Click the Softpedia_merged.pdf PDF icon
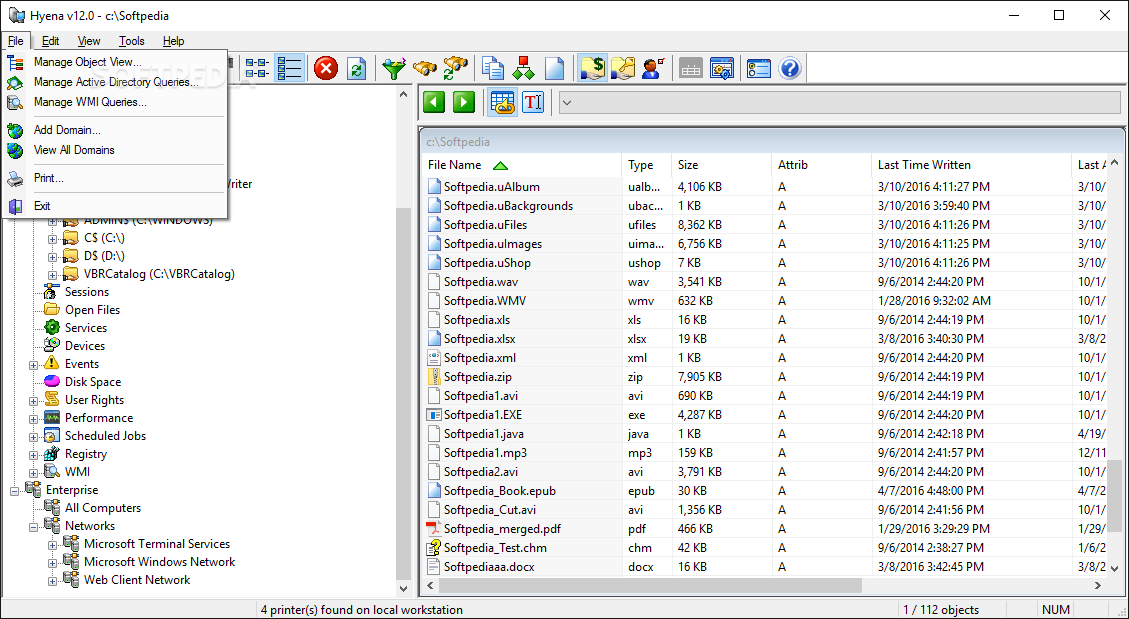Image resolution: width=1129 pixels, height=619 pixels. pos(433,529)
